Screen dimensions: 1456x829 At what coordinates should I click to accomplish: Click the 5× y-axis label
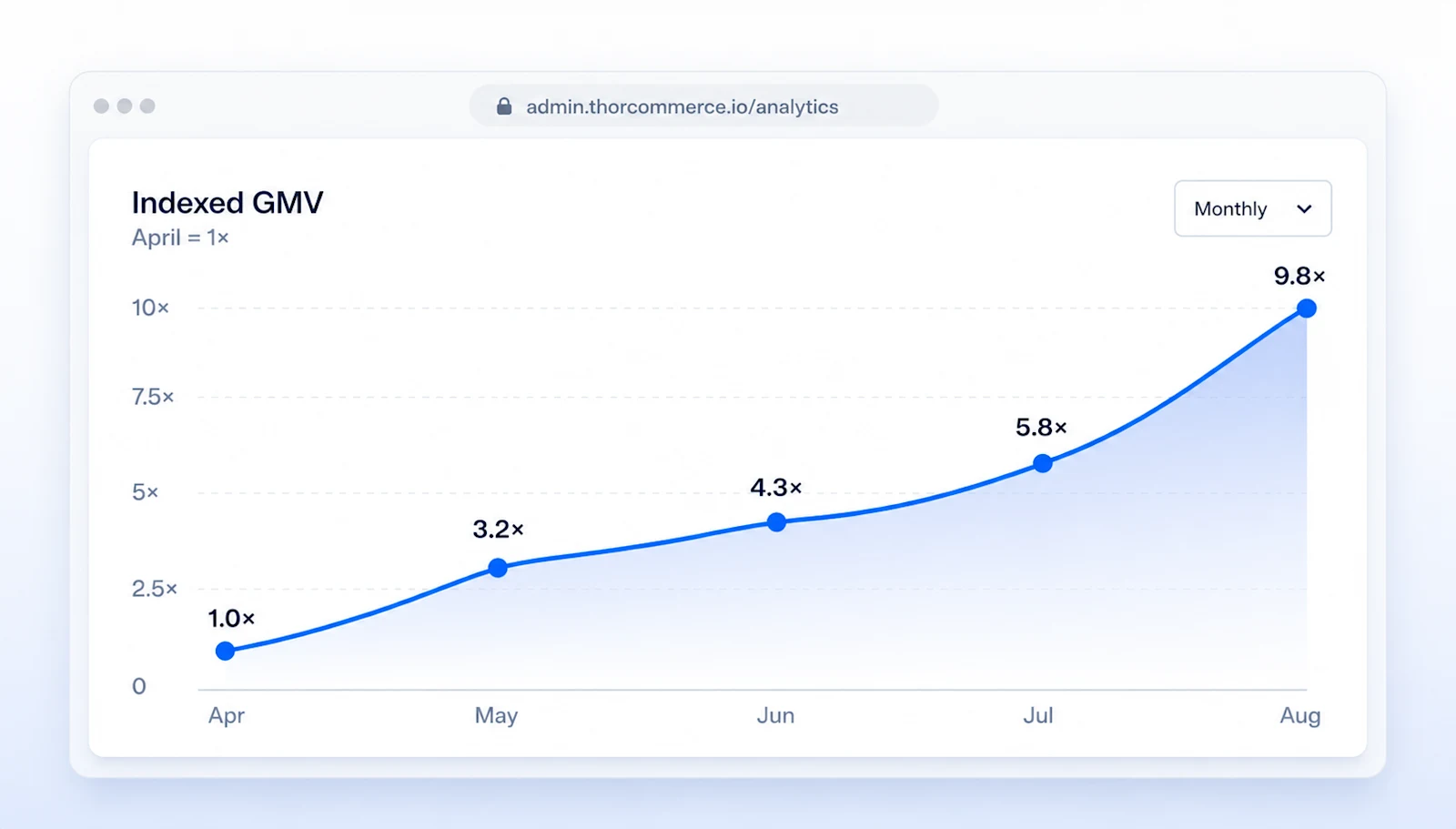click(x=145, y=492)
